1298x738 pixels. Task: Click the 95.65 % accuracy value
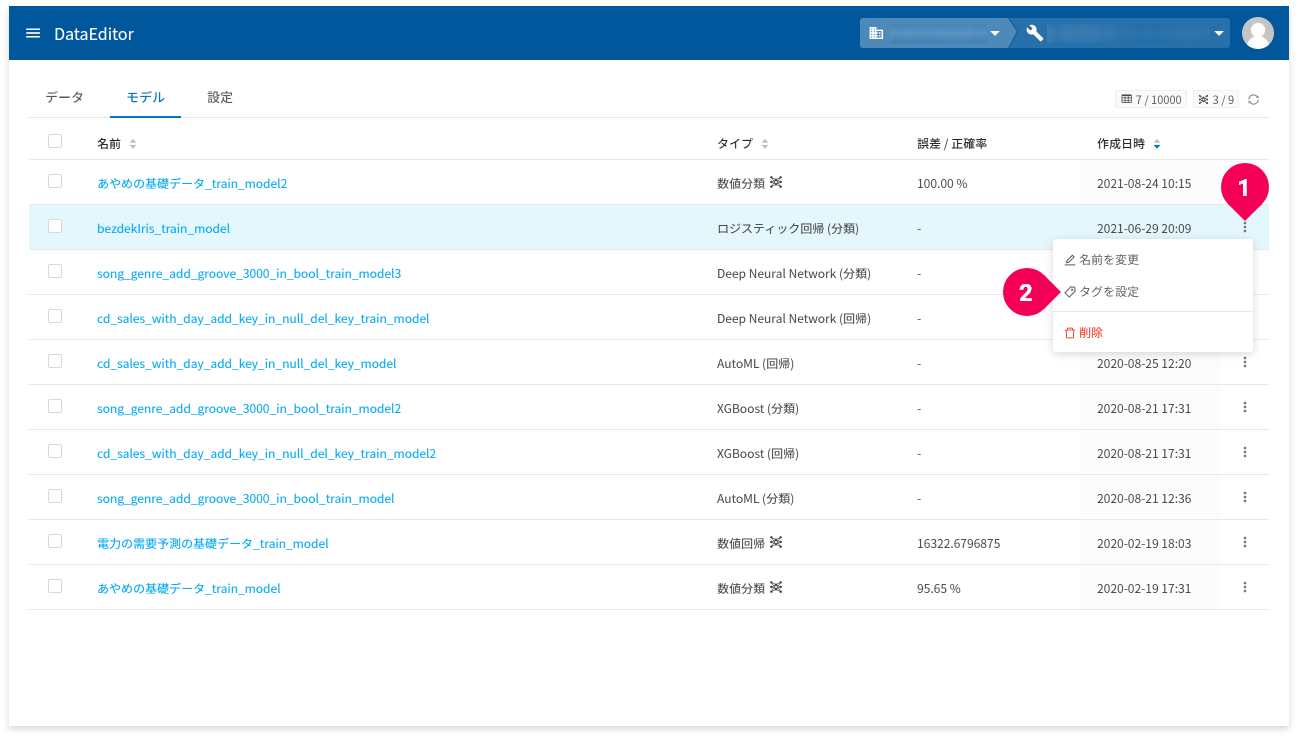point(939,589)
